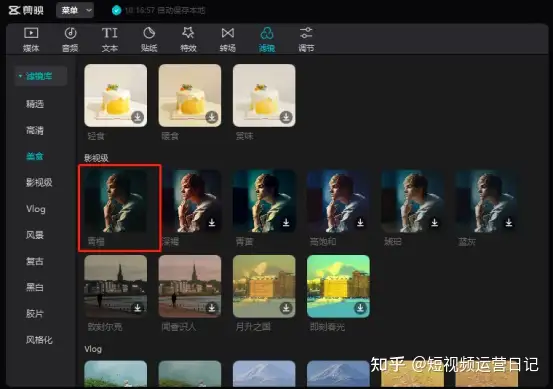The image size is (554, 389).
Task: Select the 青橙 filter thumbnail
Action: (x=116, y=201)
